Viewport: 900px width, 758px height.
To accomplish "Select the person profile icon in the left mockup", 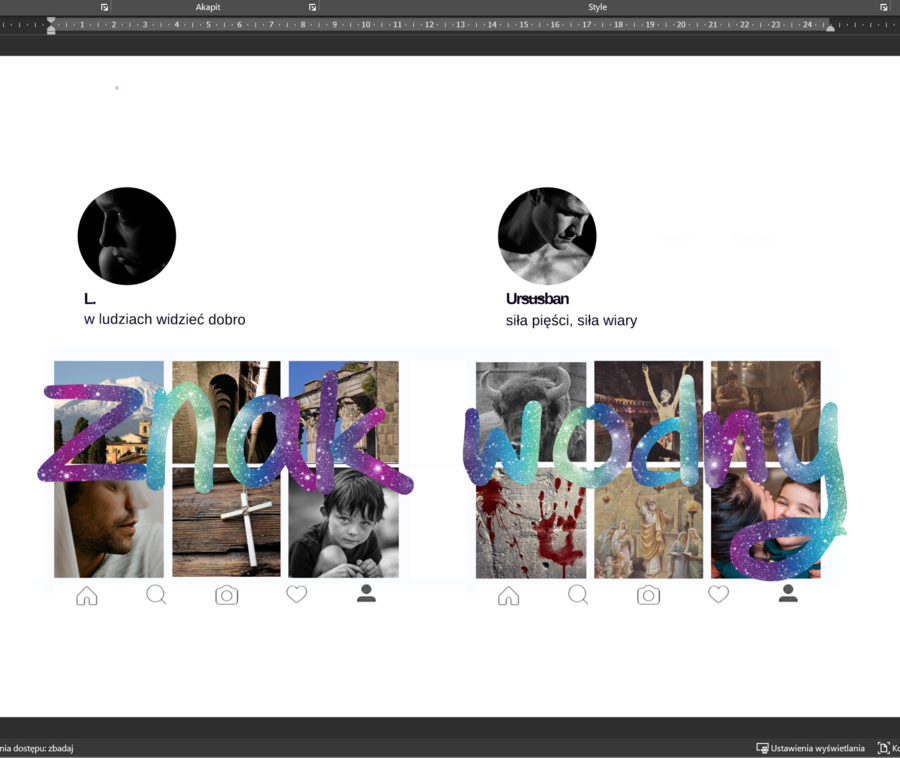I will 366,594.
